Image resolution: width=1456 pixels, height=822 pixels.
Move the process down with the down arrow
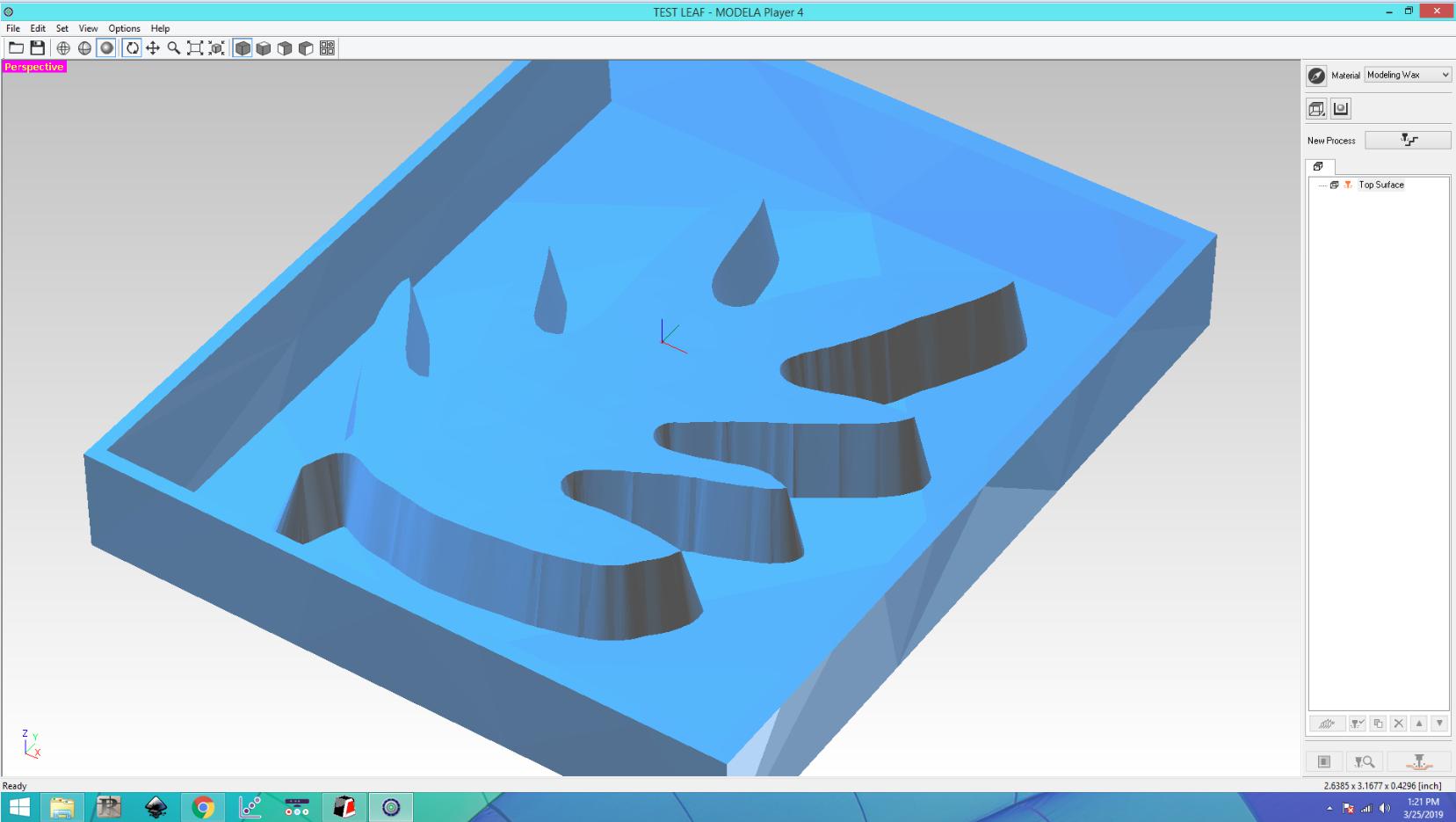(1439, 724)
